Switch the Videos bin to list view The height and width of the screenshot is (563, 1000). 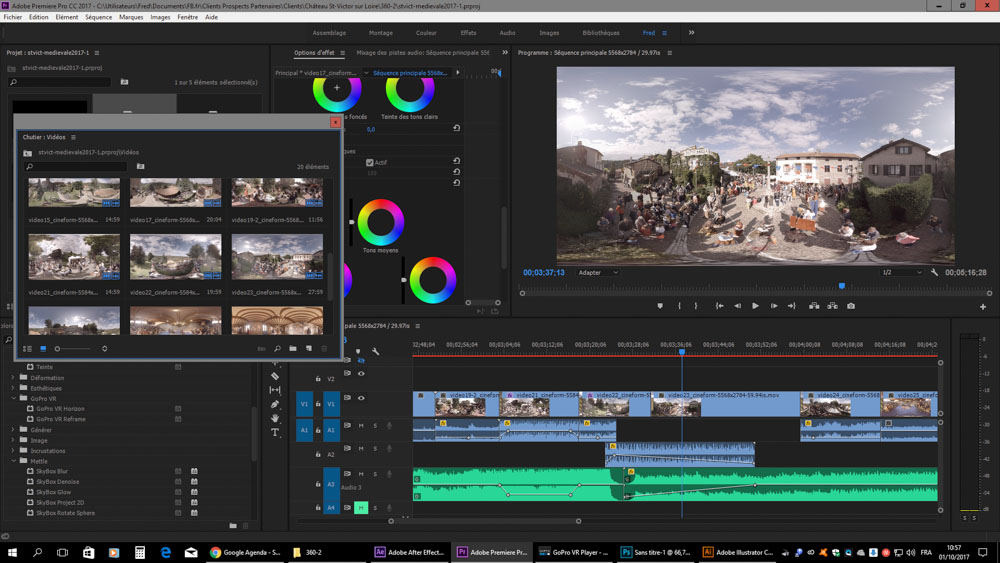28,349
